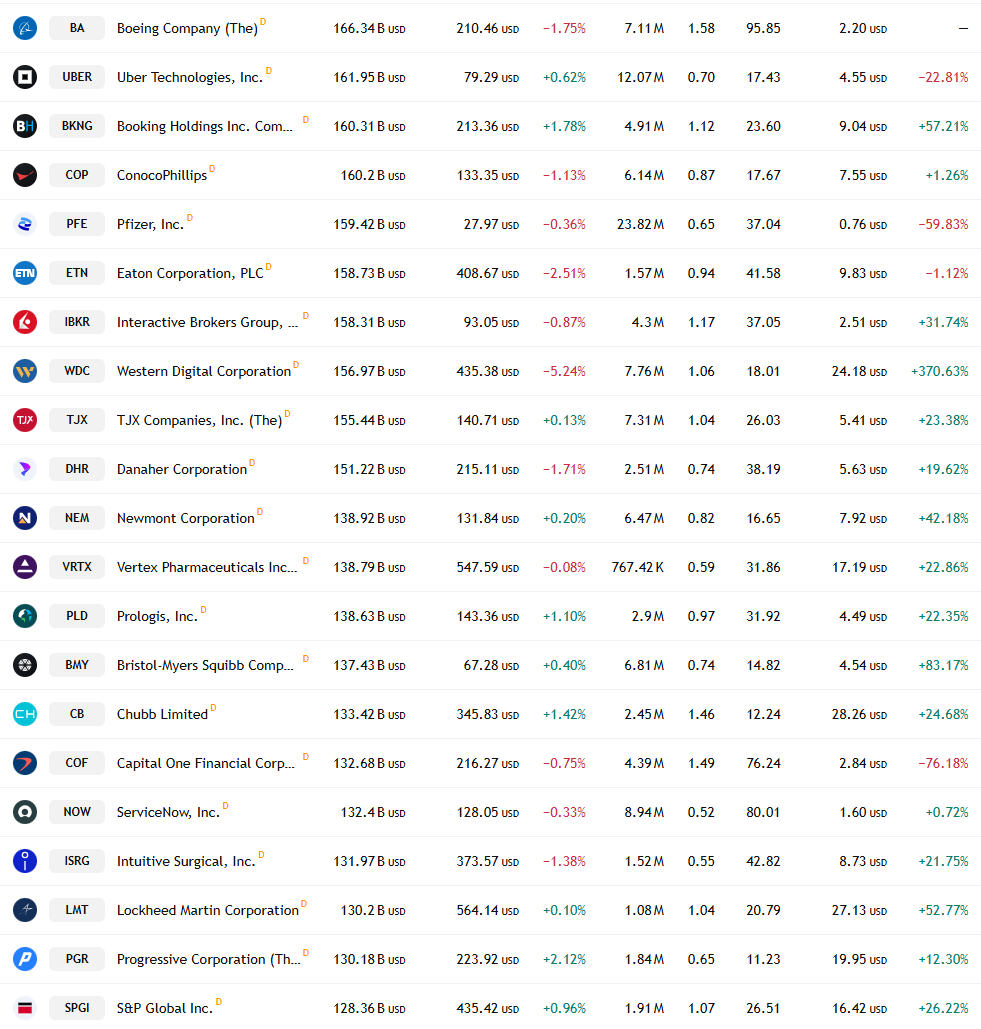Click the S&P Global logo icon
The width and height of the screenshot is (981, 1029).
click(25, 1008)
